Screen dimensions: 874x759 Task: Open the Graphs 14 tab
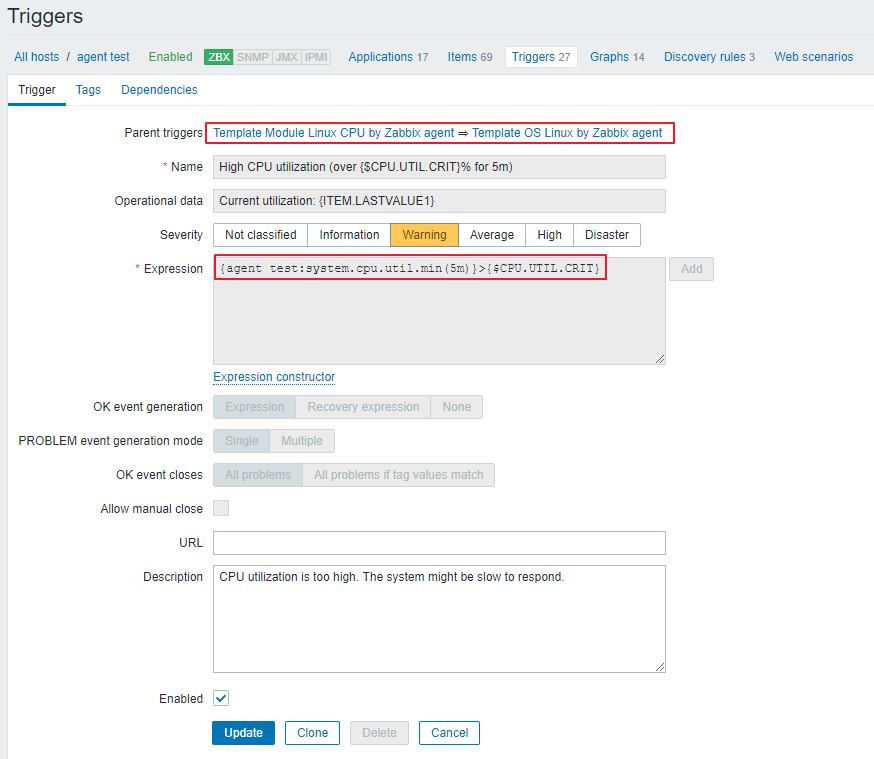pyautogui.click(x=617, y=57)
